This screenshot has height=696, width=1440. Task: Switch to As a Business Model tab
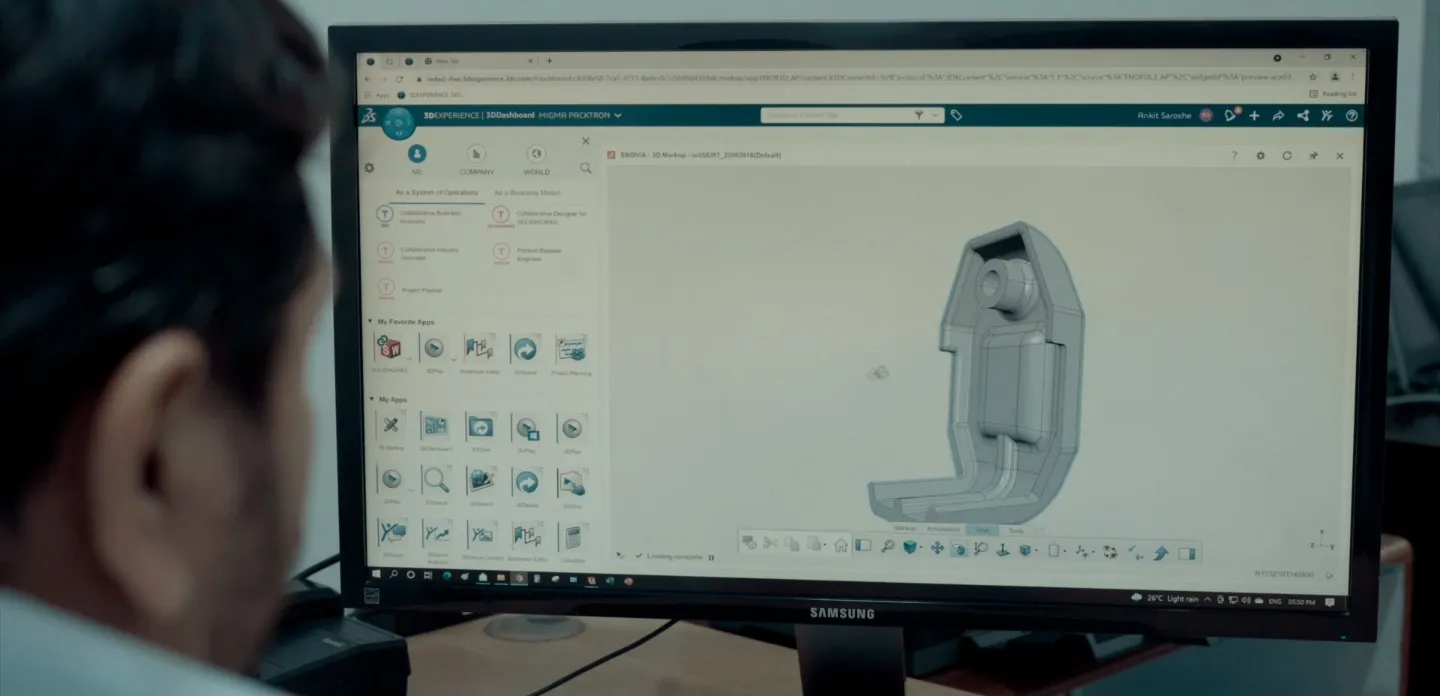pos(528,192)
